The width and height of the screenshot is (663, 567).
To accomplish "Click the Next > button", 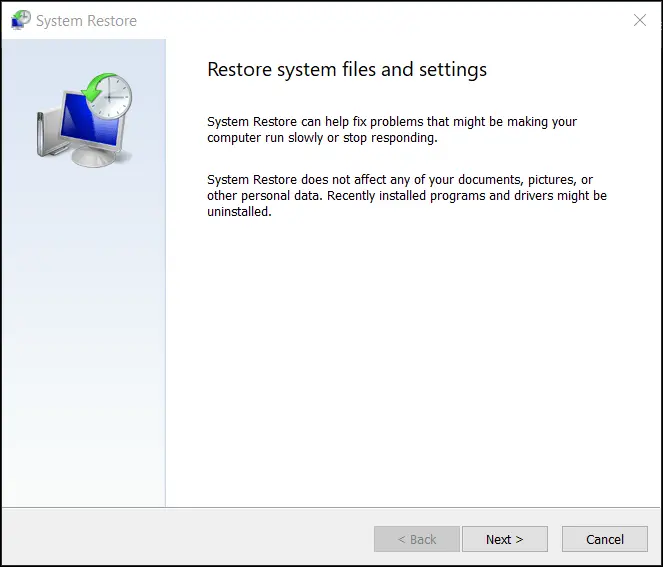I will (x=504, y=539).
